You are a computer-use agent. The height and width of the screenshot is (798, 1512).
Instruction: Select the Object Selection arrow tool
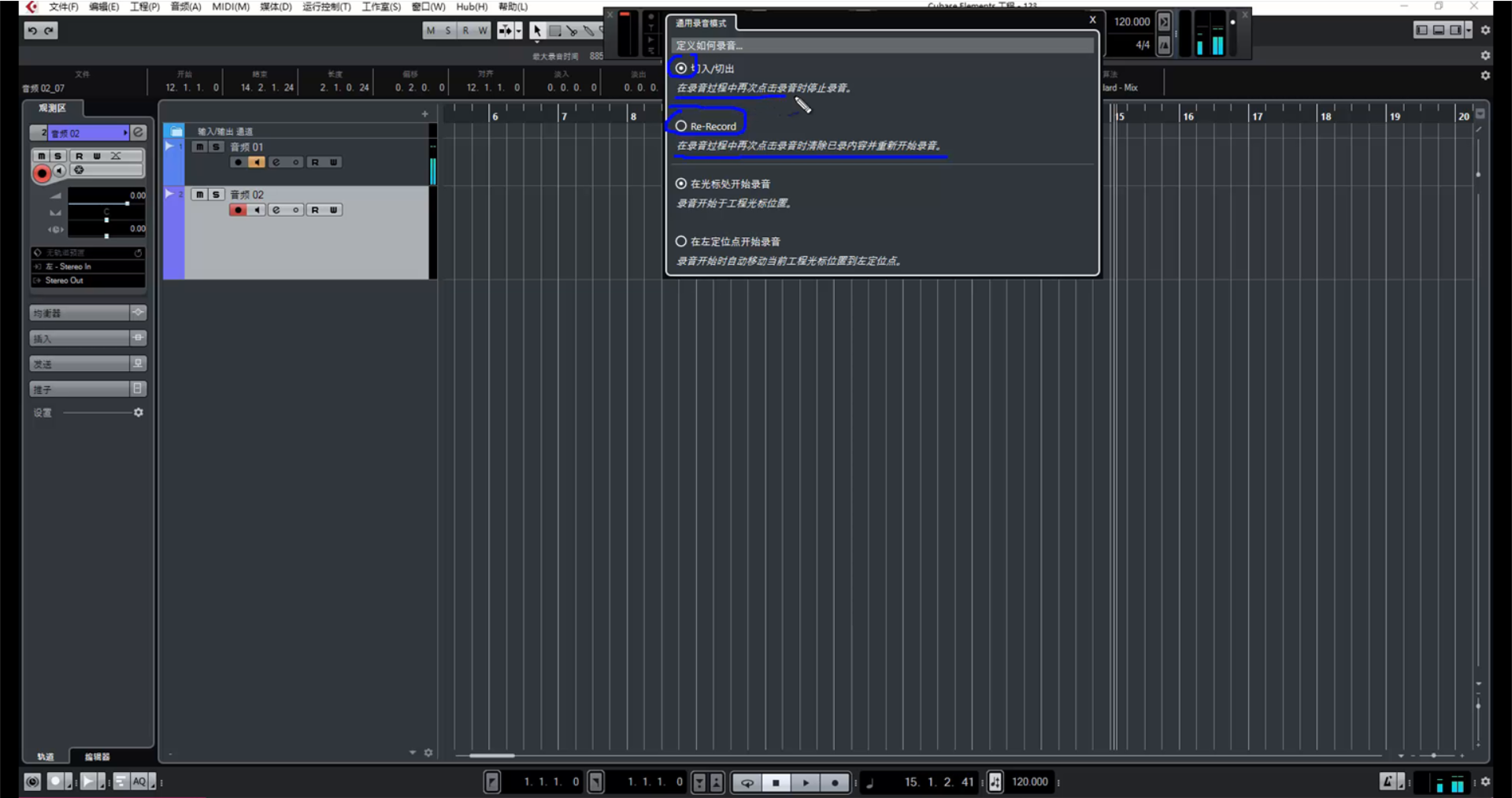click(536, 31)
